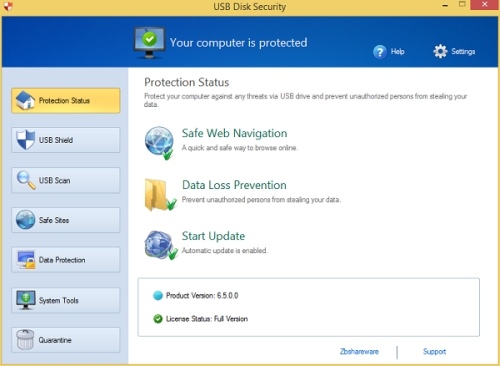500x366 pixels.
Task: Open the Help text link
Action: [x=397, y=51]
